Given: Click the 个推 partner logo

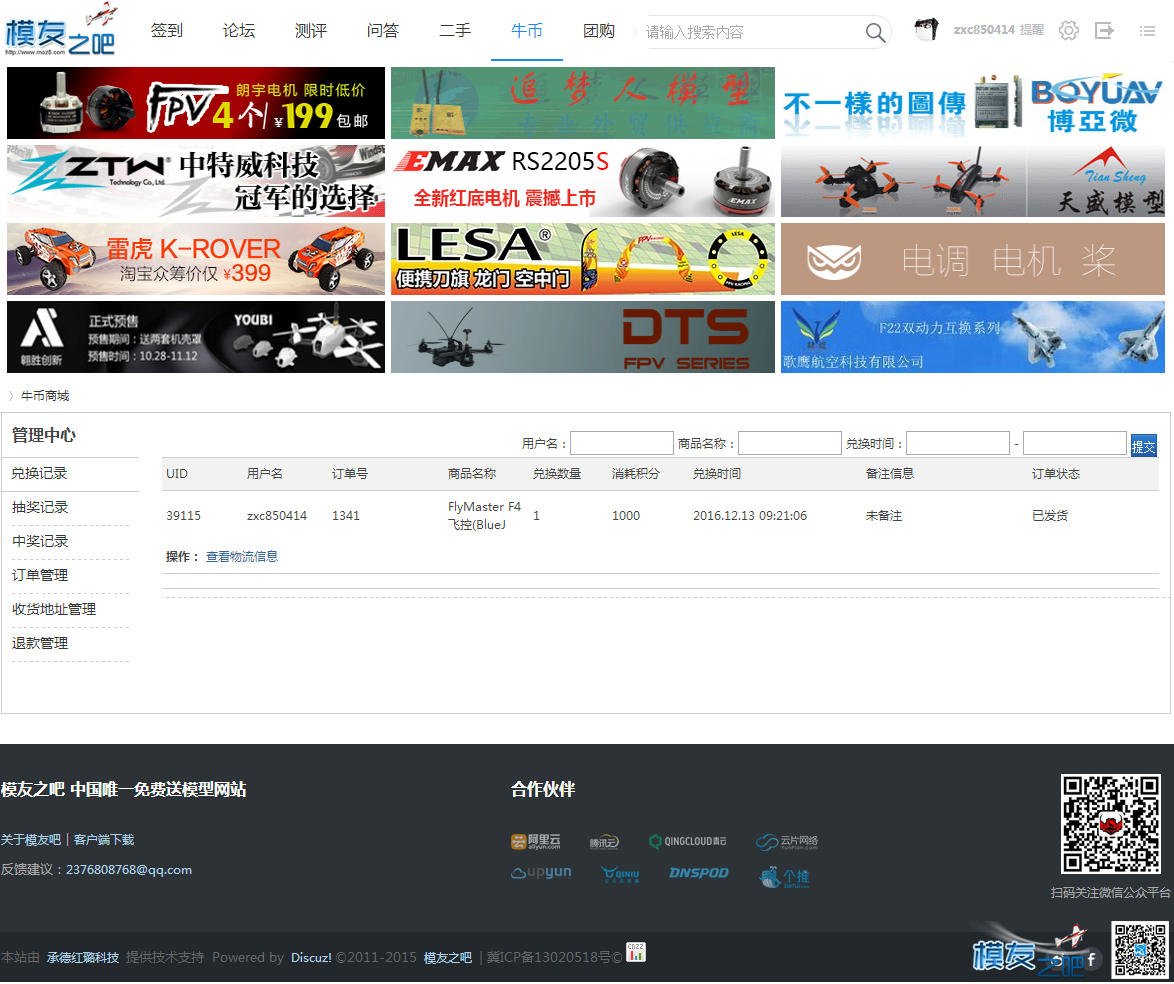Looking at the screenshot, I should click(x=784, y=876).
